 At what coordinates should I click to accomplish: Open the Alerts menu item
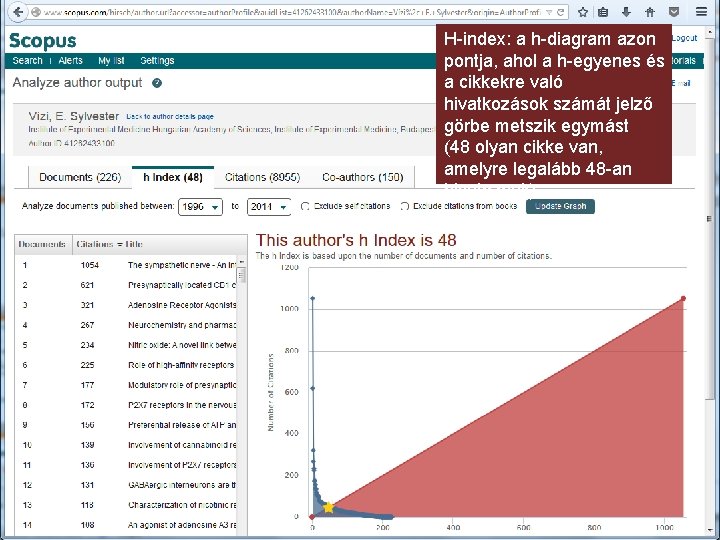coord(70,61)
